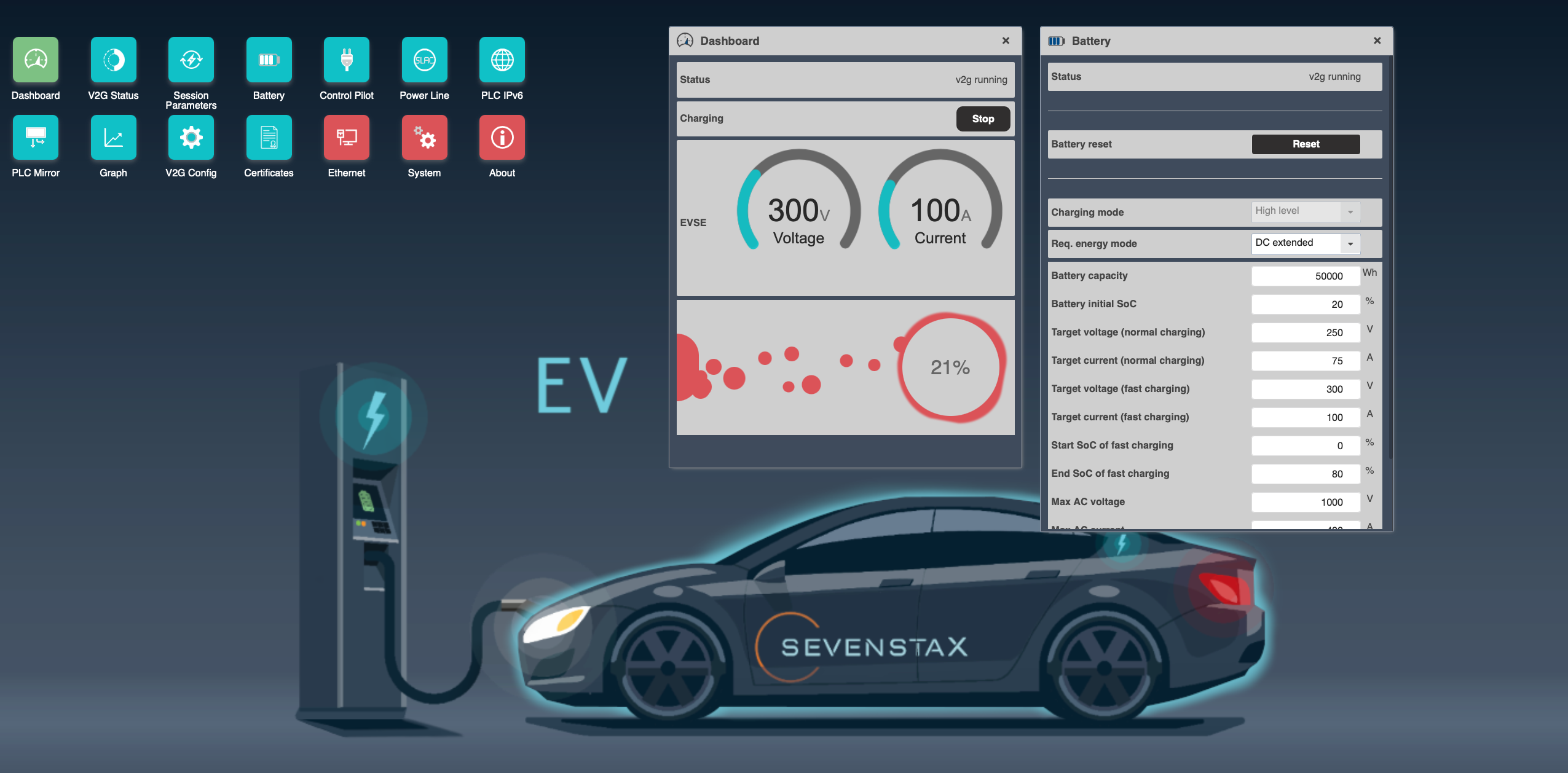Expand the Req. energy mode dropdown
The height and width of the screenshot is (773, 1568).
click(x=1306, y=243)
